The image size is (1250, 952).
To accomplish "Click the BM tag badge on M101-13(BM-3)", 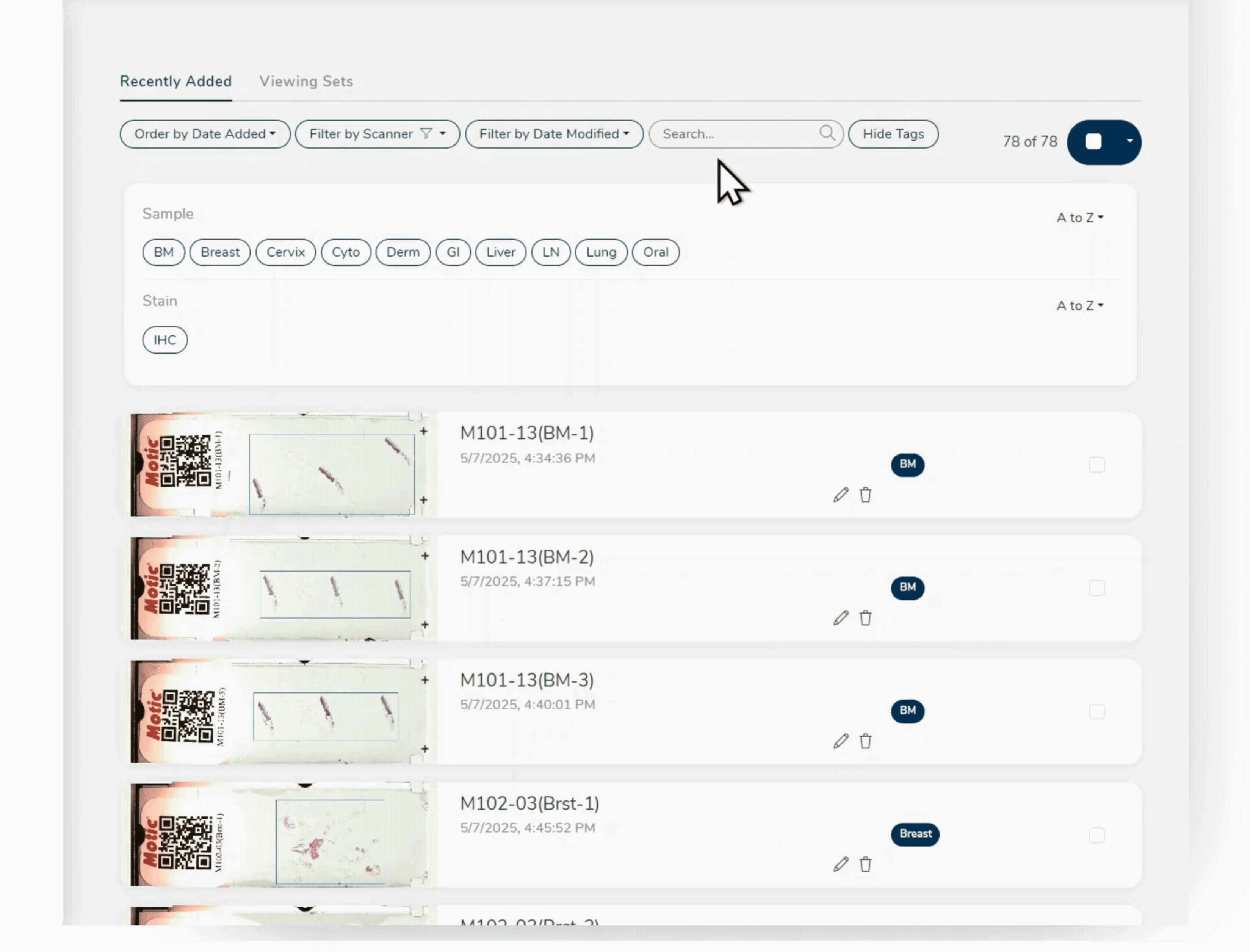I will (x=907, y=711).
